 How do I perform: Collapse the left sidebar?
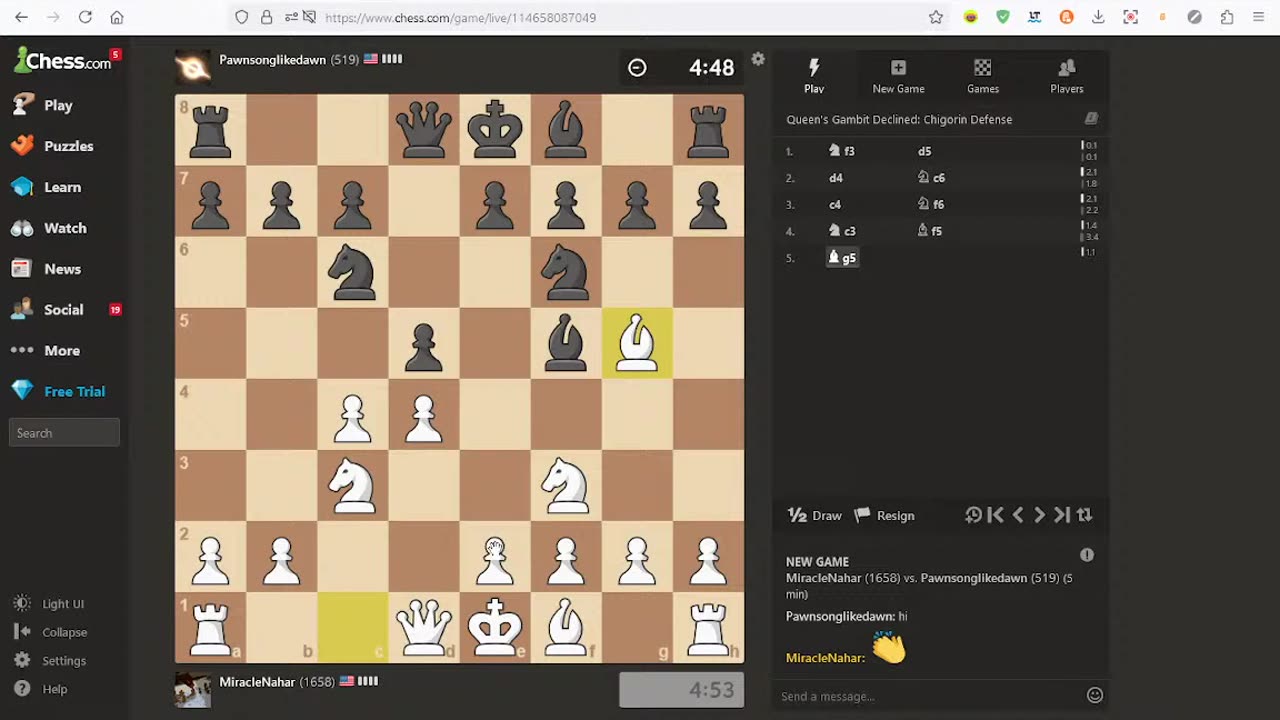[x=50, y=632]
